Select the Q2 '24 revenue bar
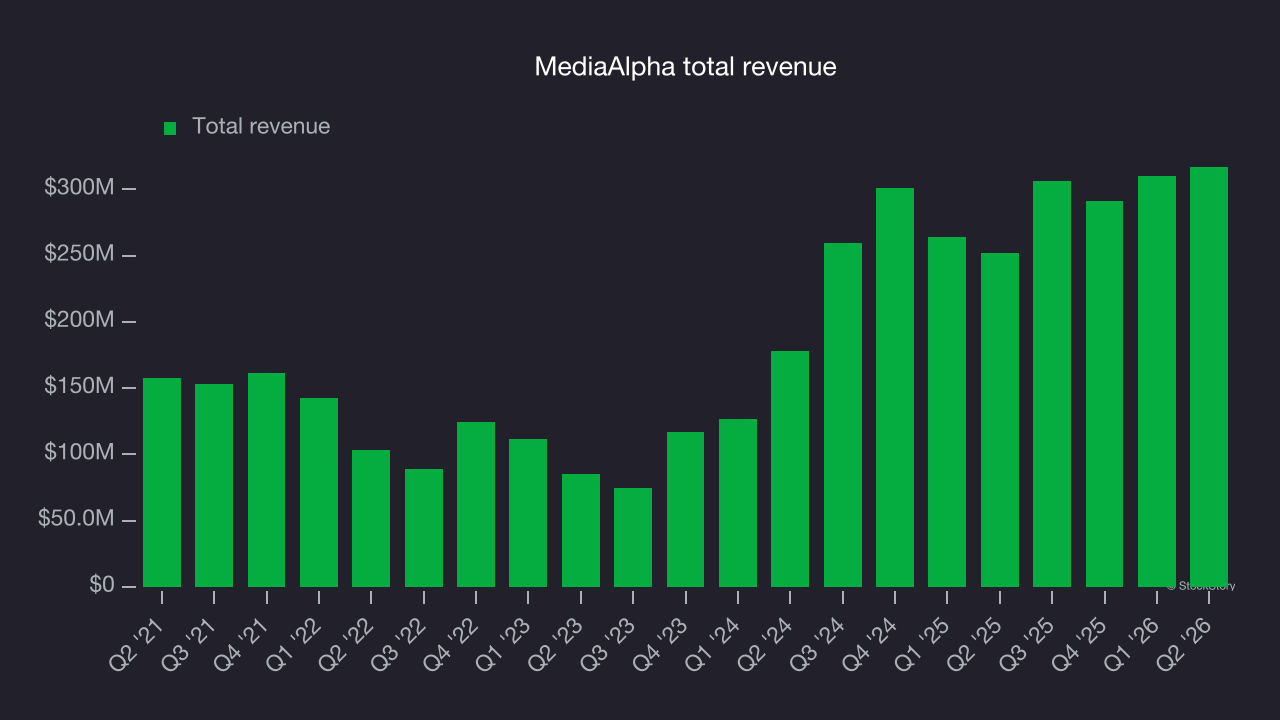Image resolution: width=1280 pixels, height=720 pixels. 790,469
